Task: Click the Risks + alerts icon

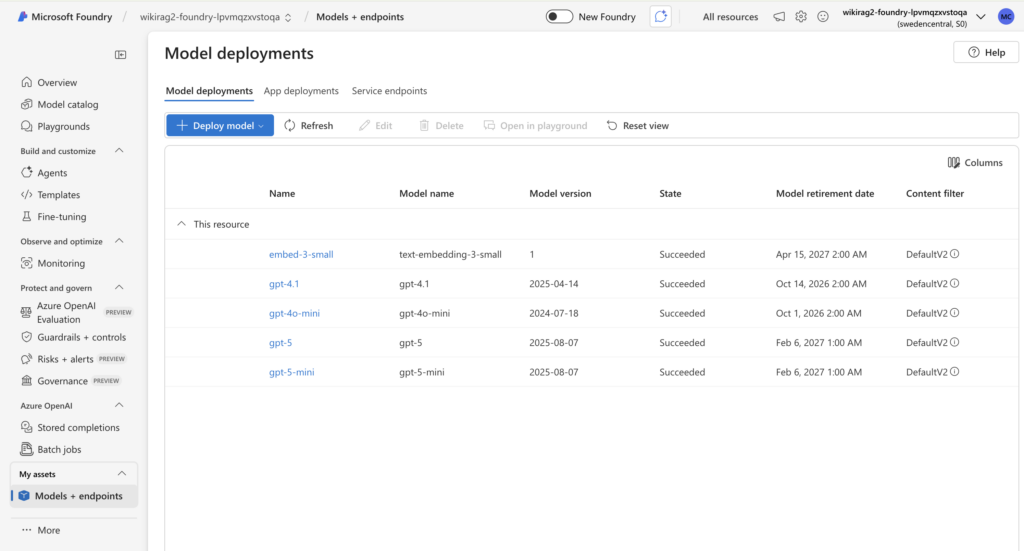Action: [x=26, y=359]
